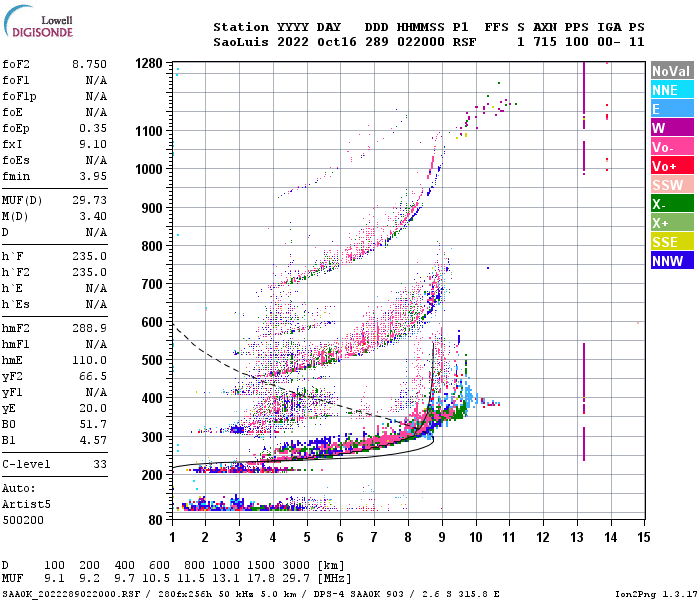Click the Artist5 auto-scaling label
Screen dimensions: 700x600
point(26,504)
